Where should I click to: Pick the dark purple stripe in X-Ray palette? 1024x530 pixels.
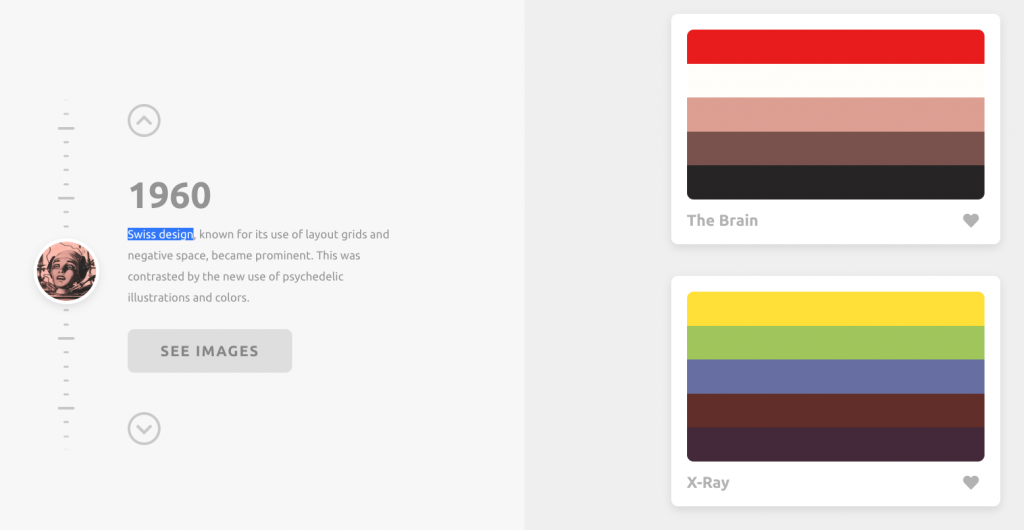835,444
